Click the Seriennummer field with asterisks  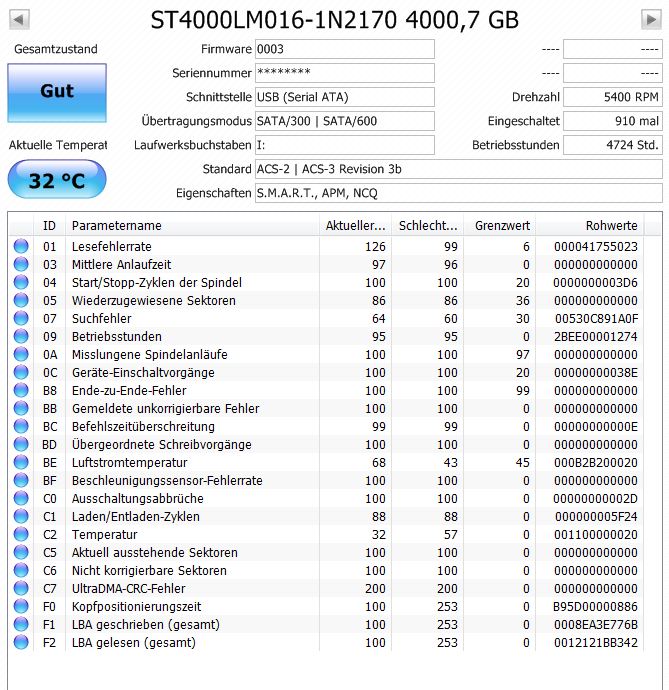click(345, 73)
